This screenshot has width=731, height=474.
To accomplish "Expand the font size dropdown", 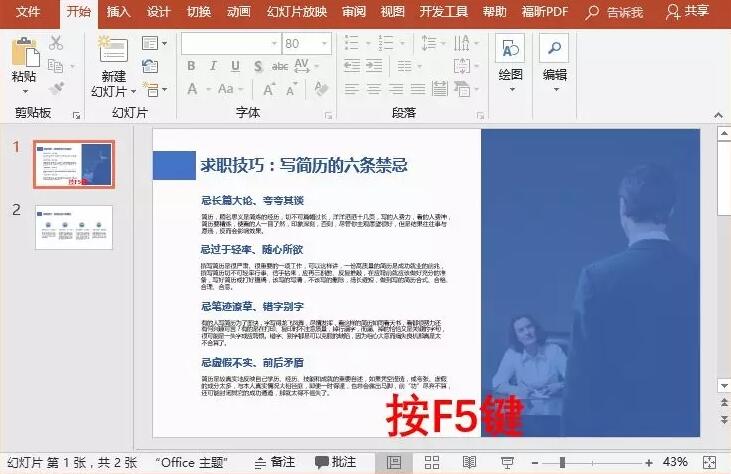I will tap(324, 44).
